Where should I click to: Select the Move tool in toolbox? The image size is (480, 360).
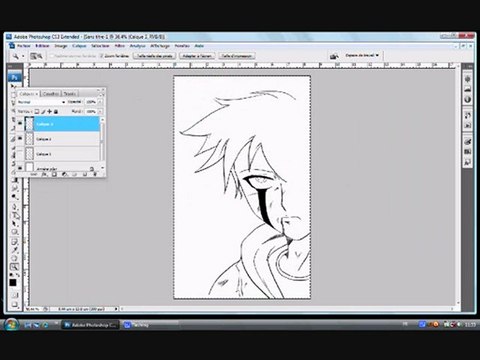14,87
